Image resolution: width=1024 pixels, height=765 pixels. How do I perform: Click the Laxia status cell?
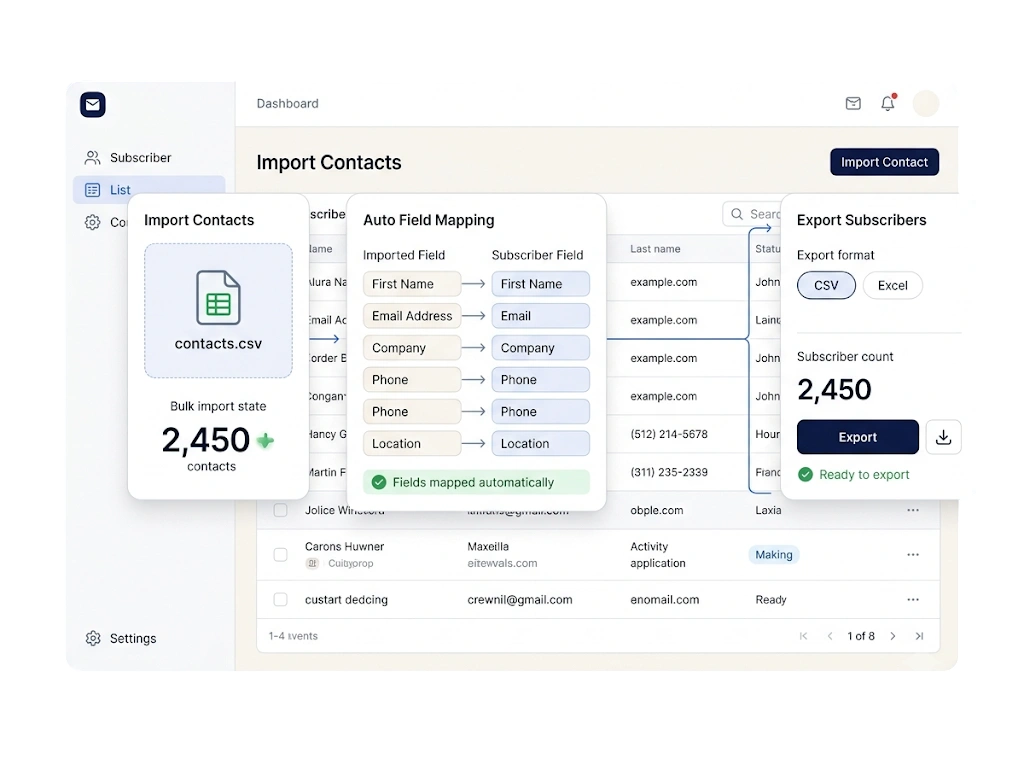click(x=768, y=510)
